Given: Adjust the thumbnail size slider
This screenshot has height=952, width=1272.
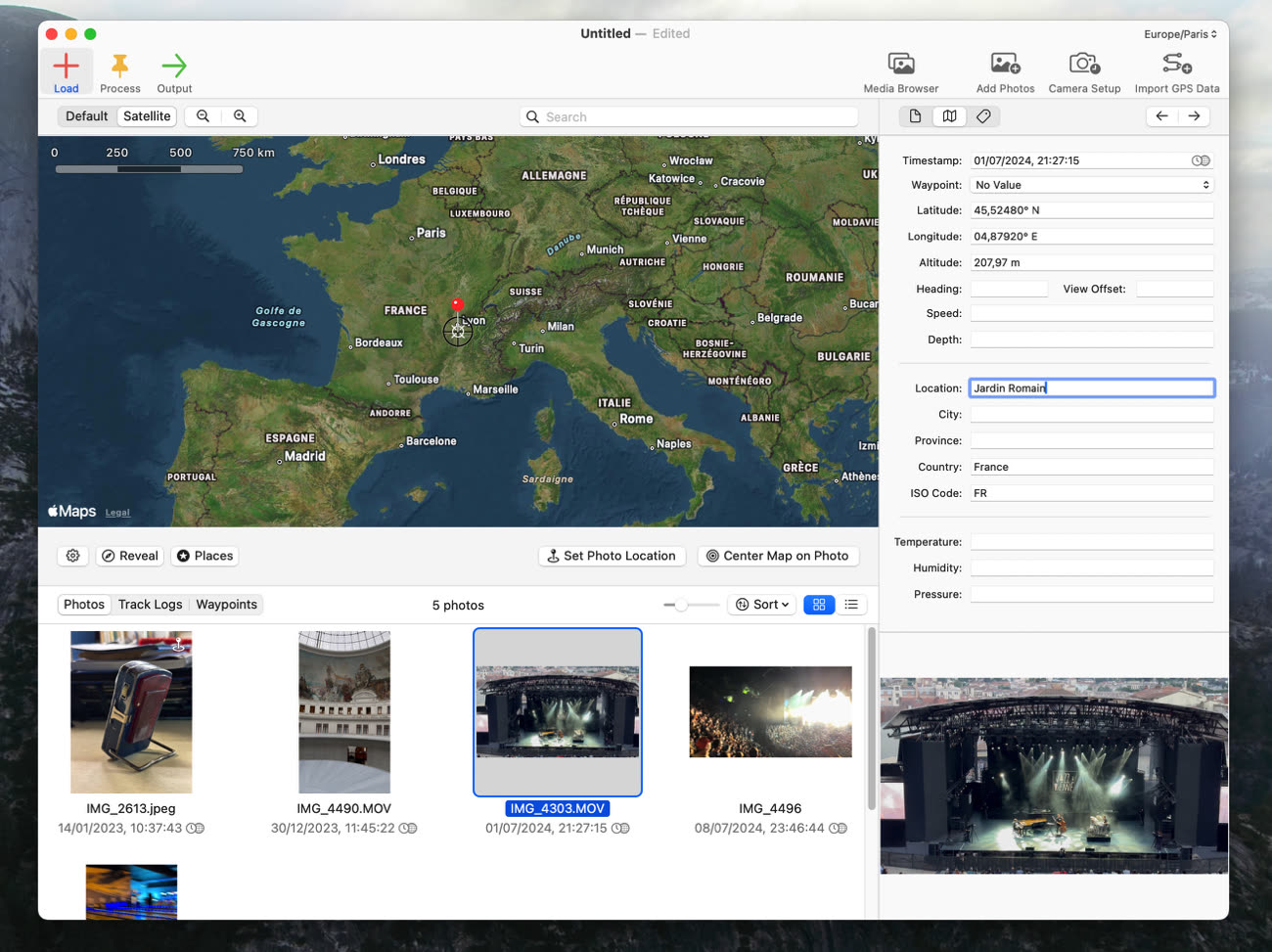Looking at the screenshot, I should (x=681, y=605).
